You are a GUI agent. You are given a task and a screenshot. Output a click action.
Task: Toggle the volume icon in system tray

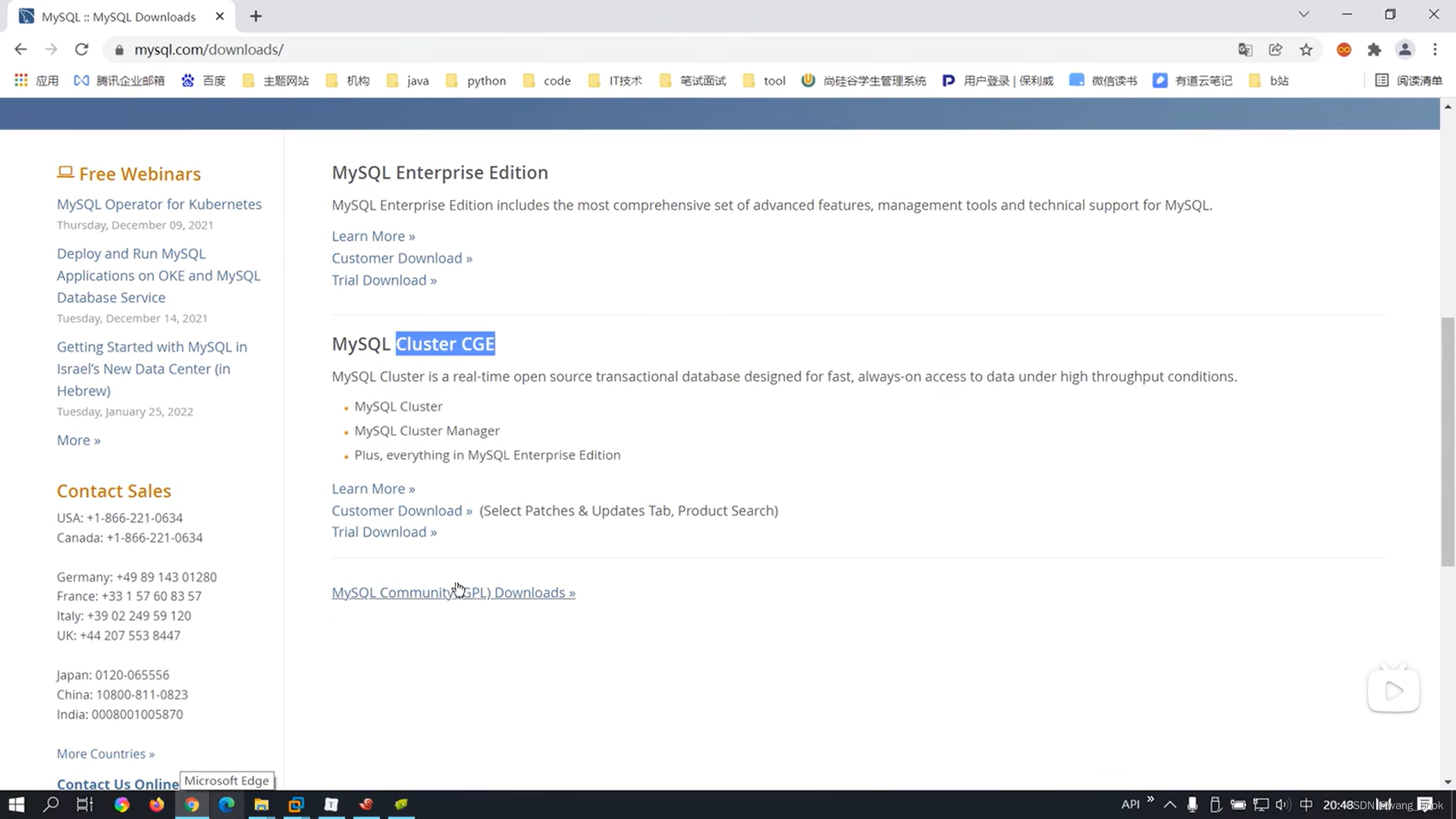(1282, 805)
